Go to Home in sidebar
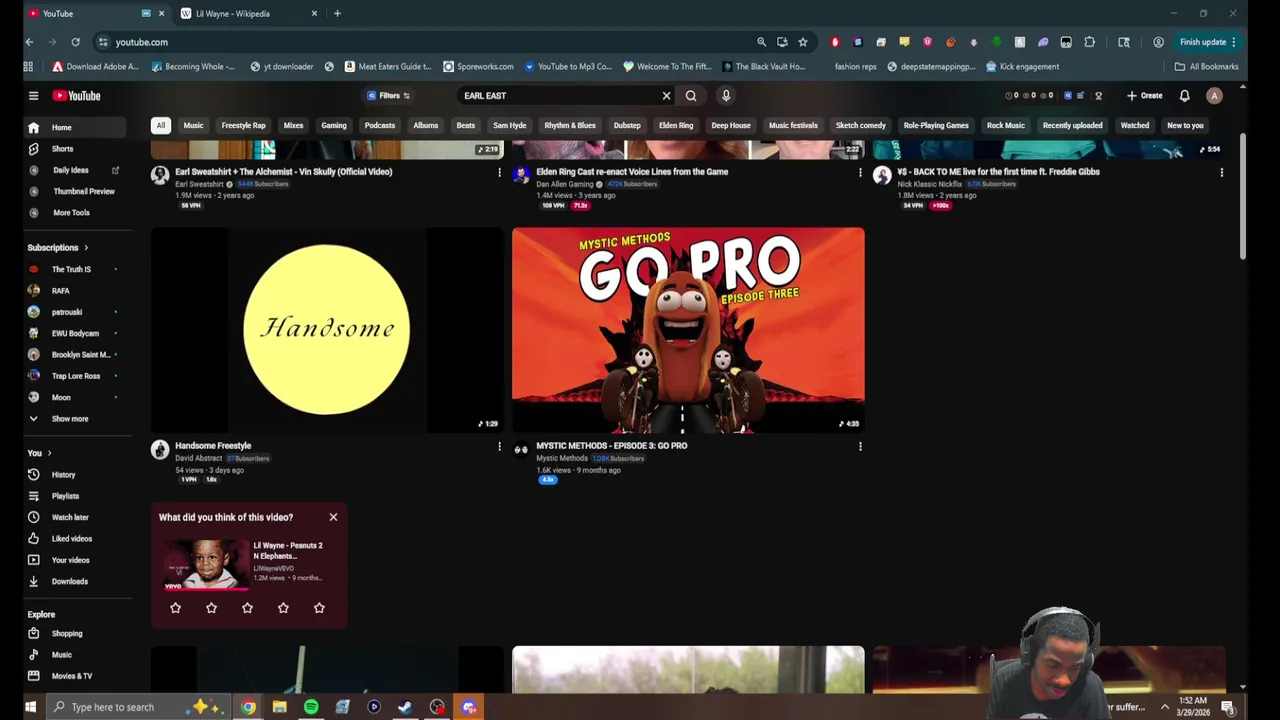1280x720 pixels. point(75,127)
